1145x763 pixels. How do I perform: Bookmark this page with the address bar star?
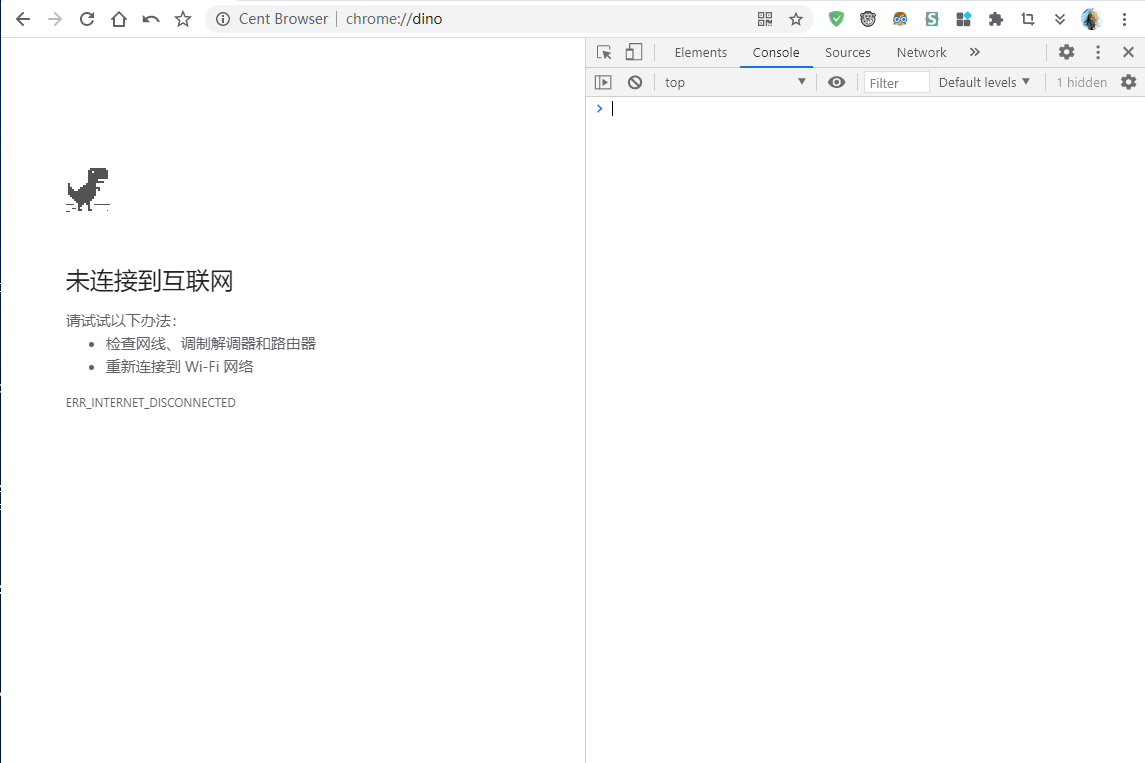point(796,19)
